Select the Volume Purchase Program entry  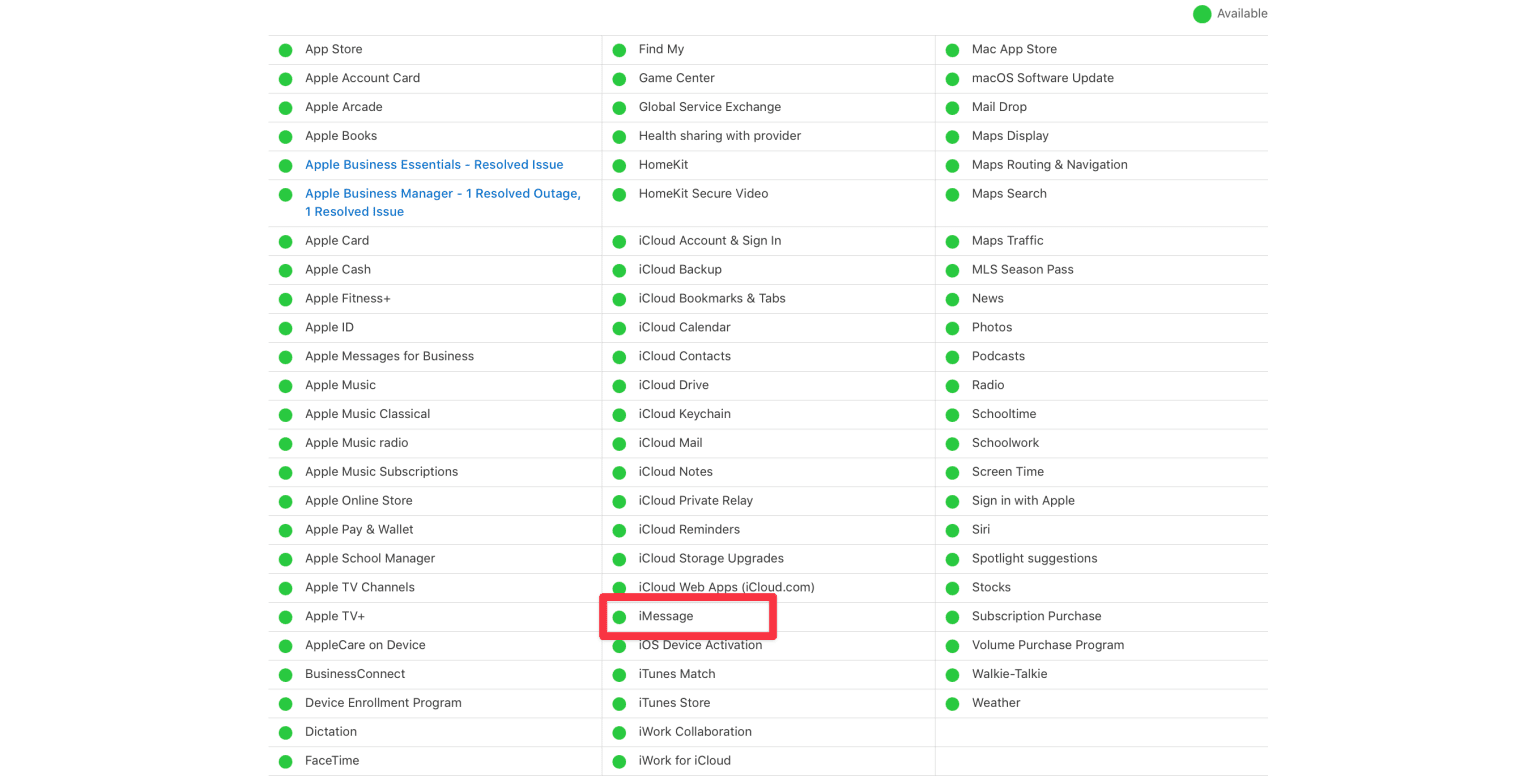1047,645
